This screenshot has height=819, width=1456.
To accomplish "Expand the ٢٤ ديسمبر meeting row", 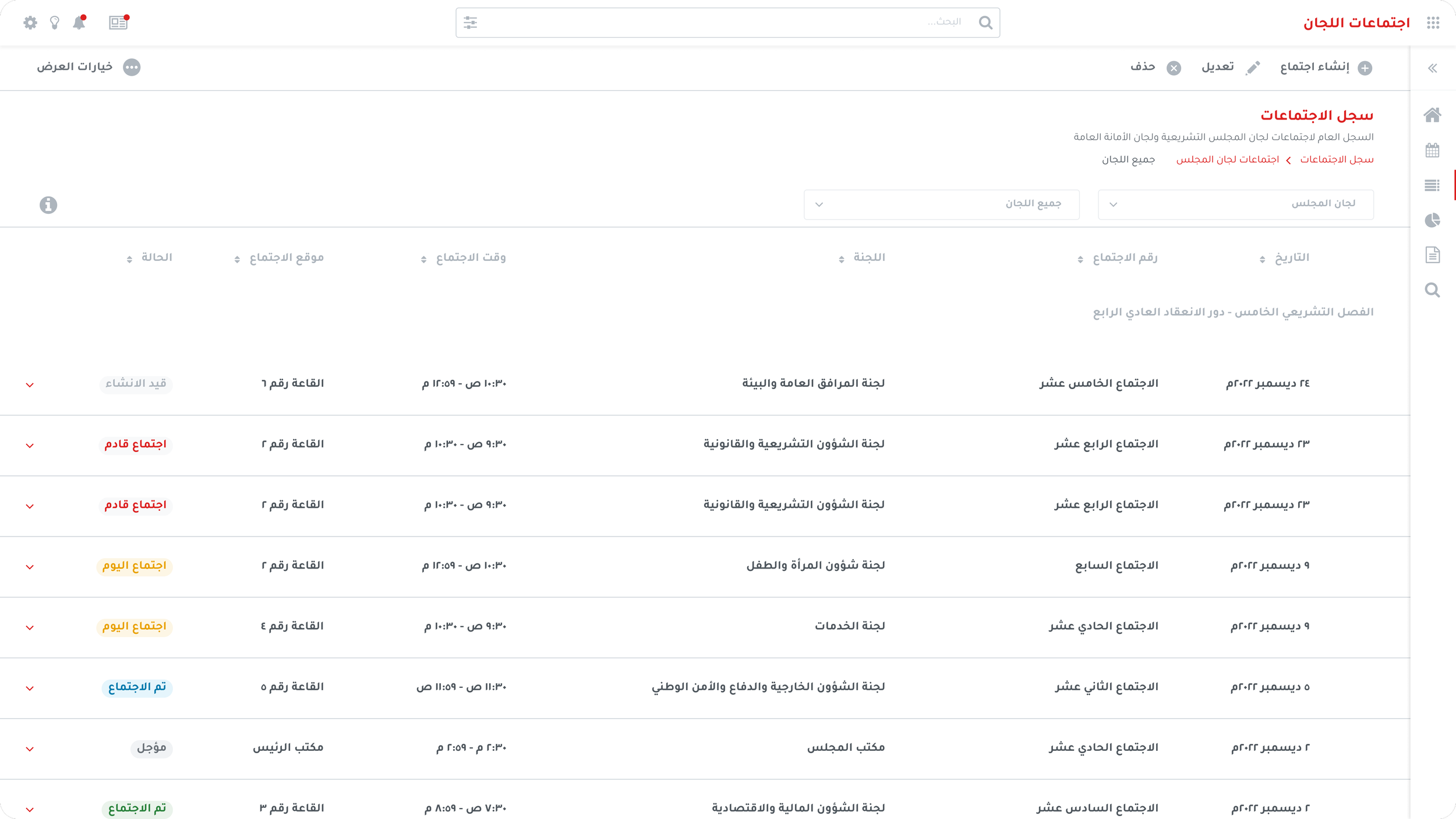I will [30, 384].
